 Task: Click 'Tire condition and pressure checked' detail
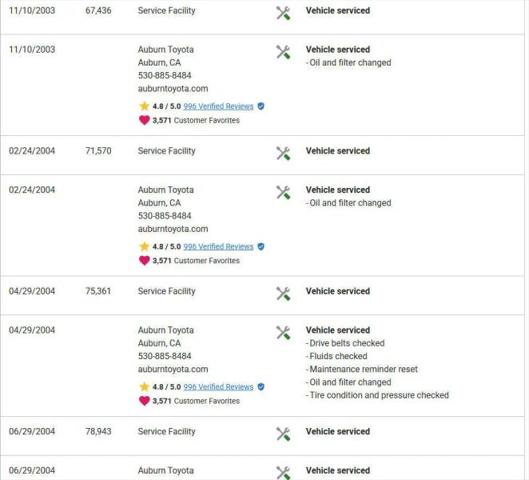click(x=377, y=395)
